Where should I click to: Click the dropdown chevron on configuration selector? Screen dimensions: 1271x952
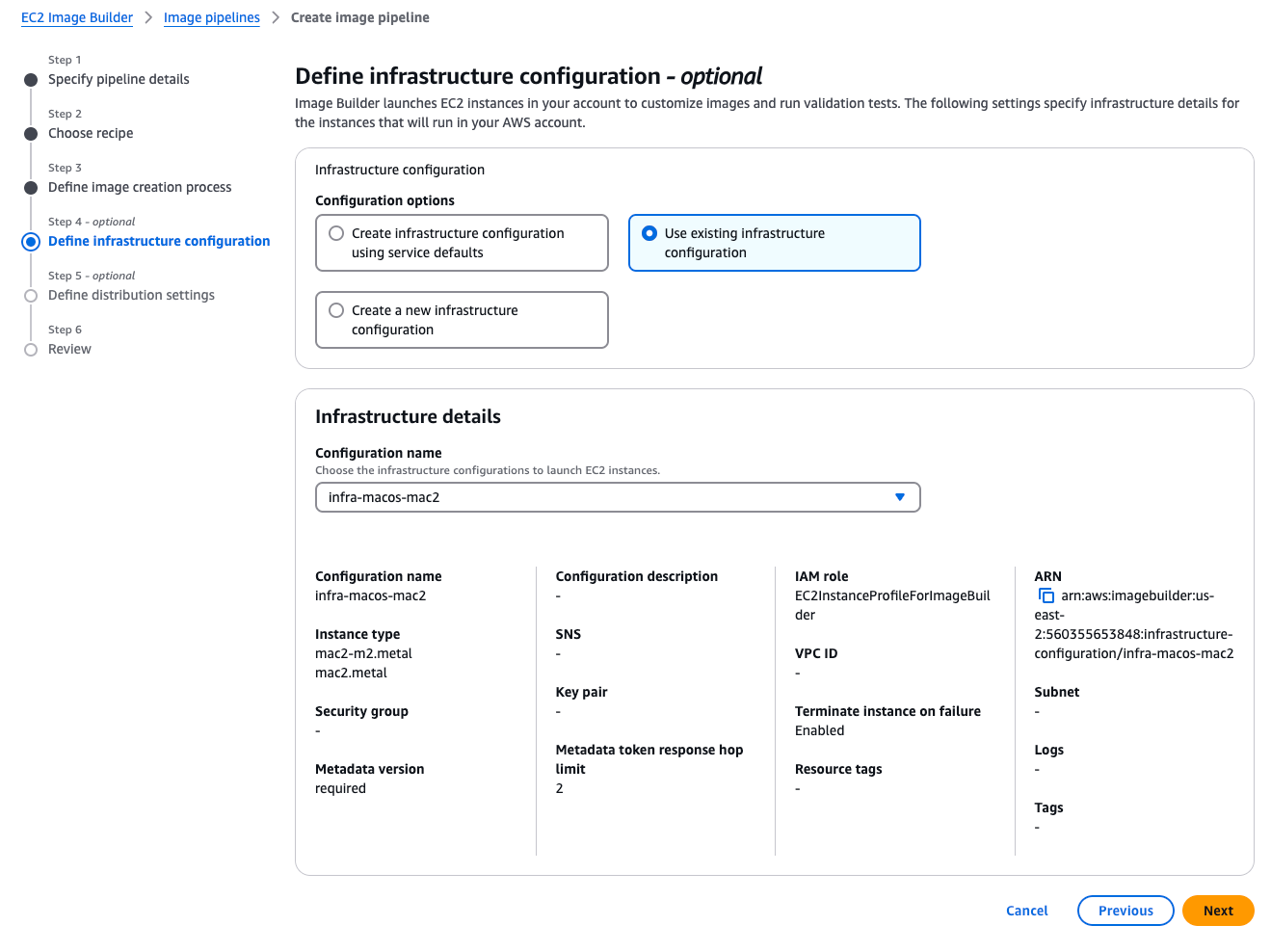pos(900,497)
